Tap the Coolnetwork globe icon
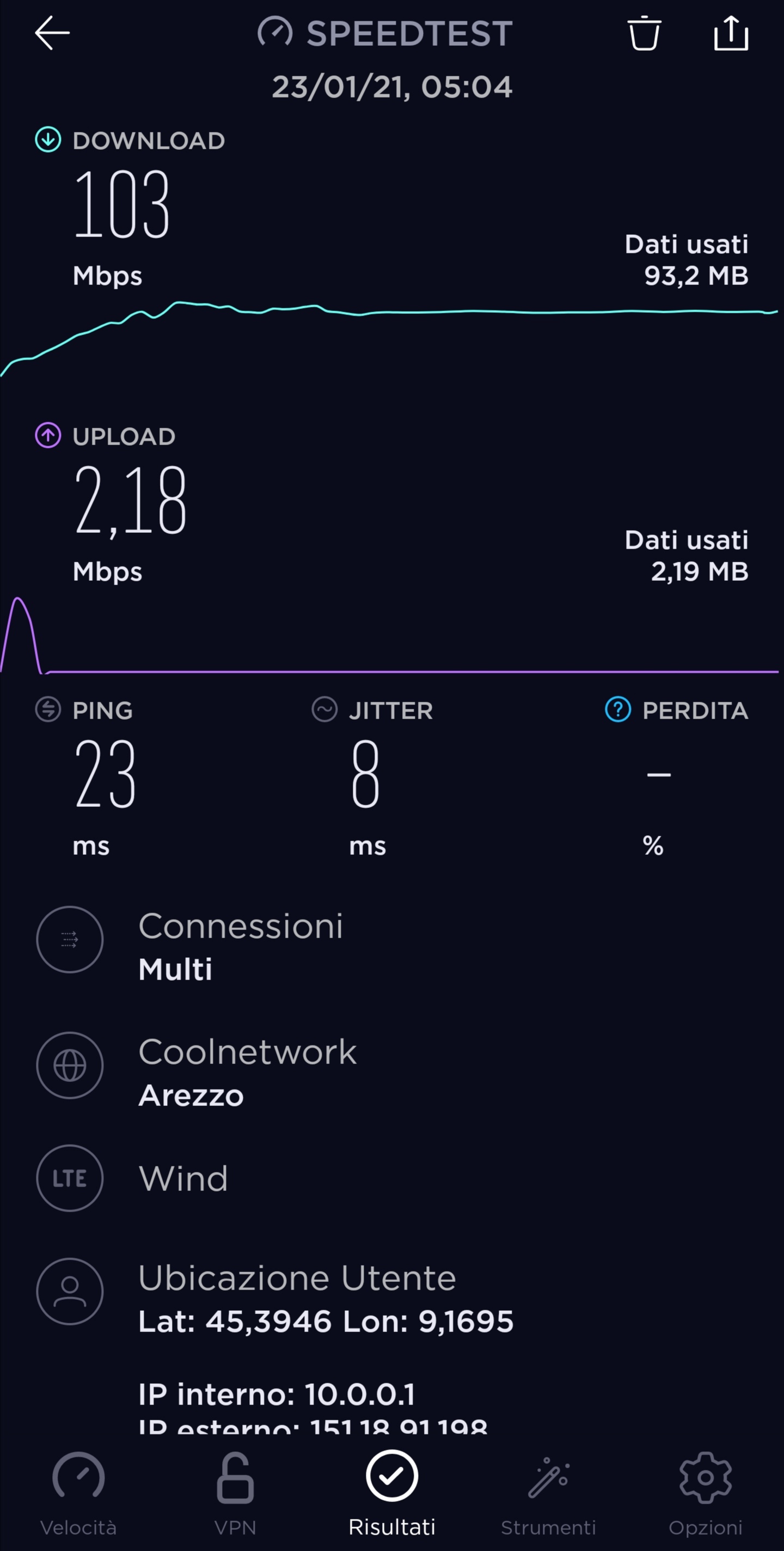The width and height of the screenshot is (784, 1551). (70, 1065)
